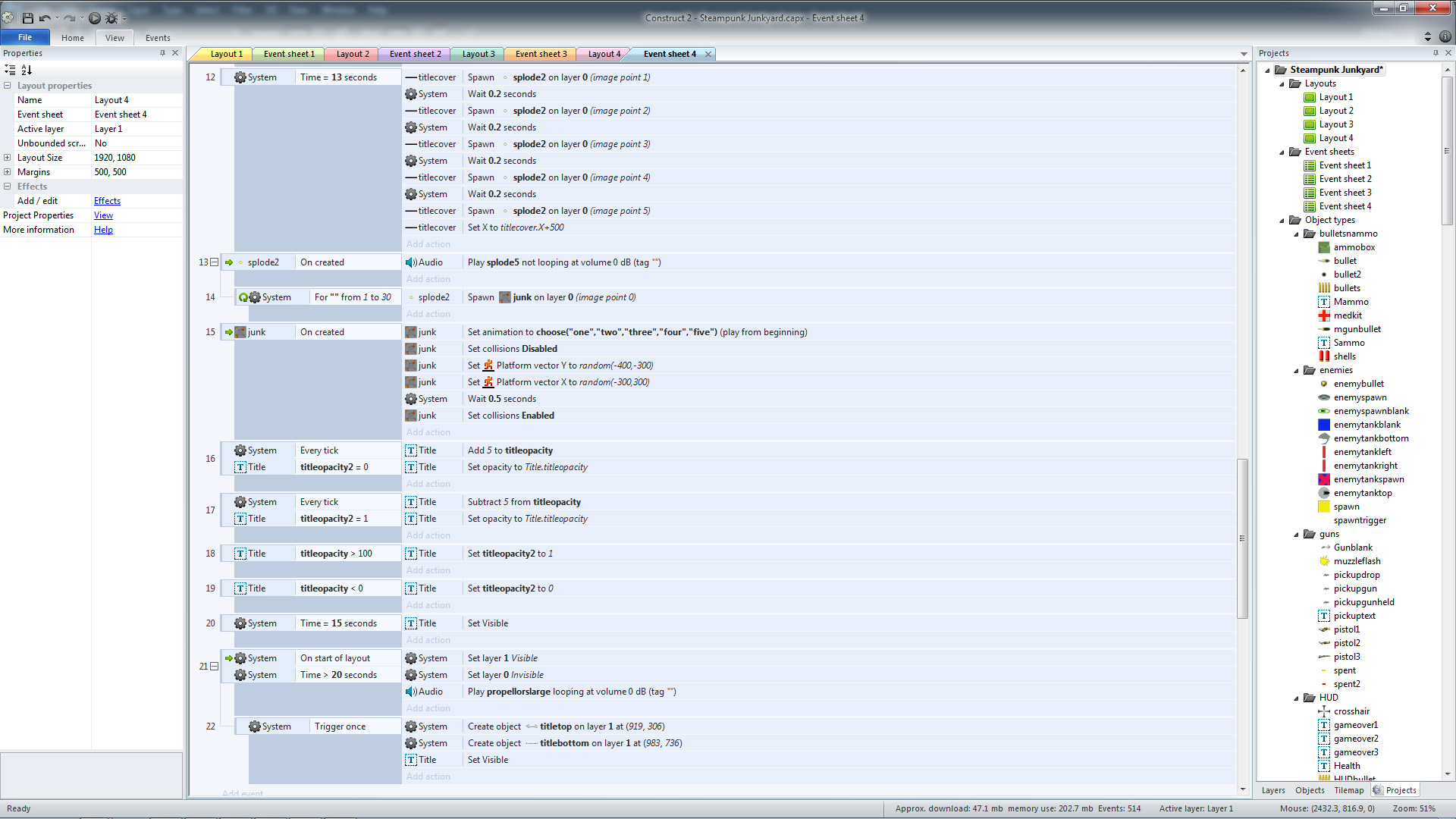
Task: Click the Save project icon
Action: pyautogui.click(x=28, y=17)
